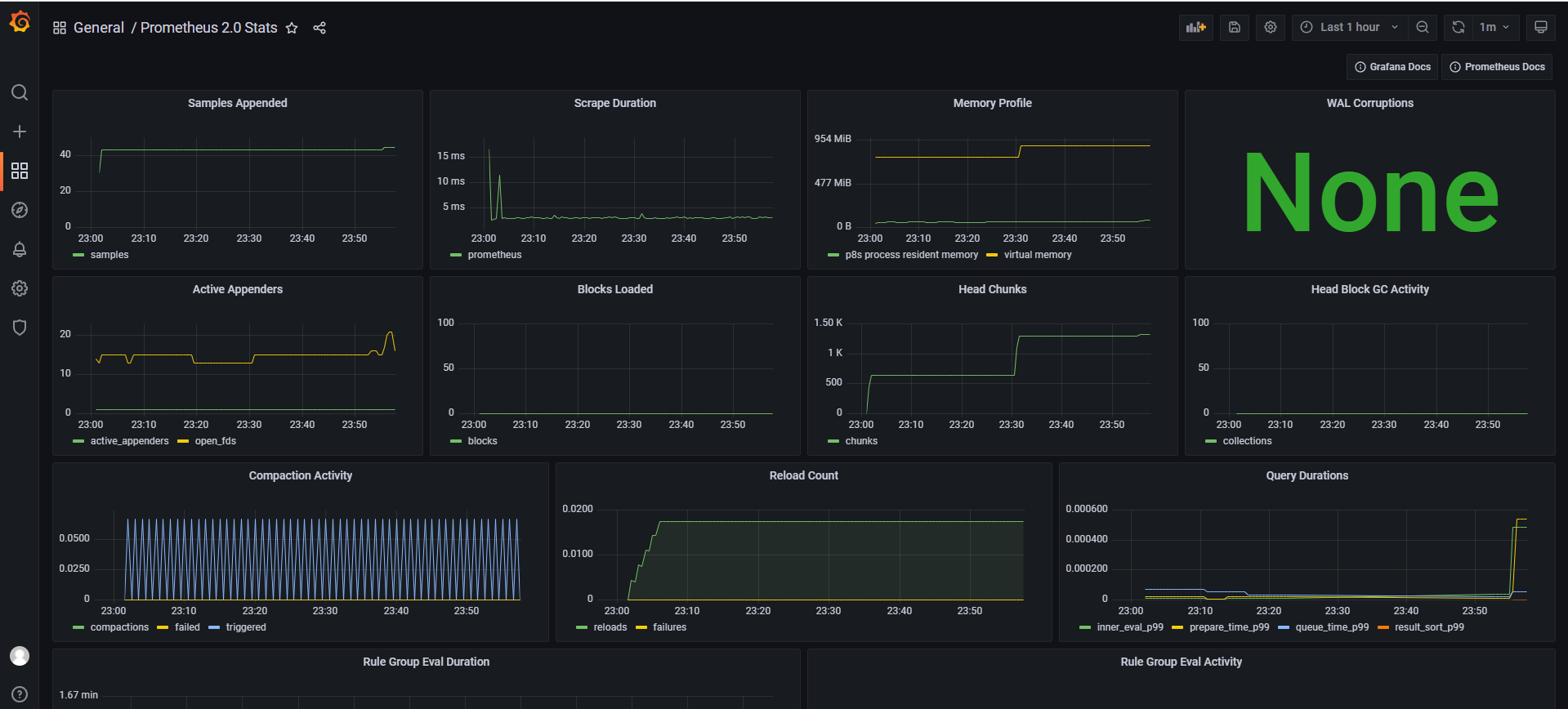
Task: Open the 1m refresh interval dropdown
Action: pos(1495,27)
